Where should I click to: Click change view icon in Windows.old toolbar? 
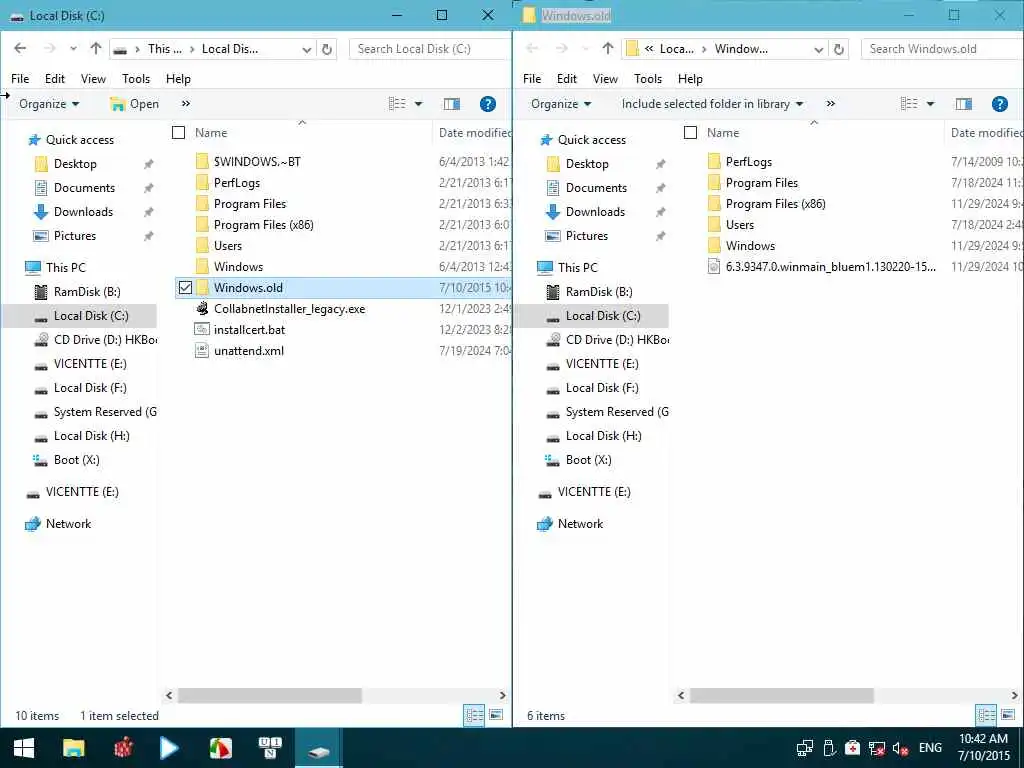[909, 104]
